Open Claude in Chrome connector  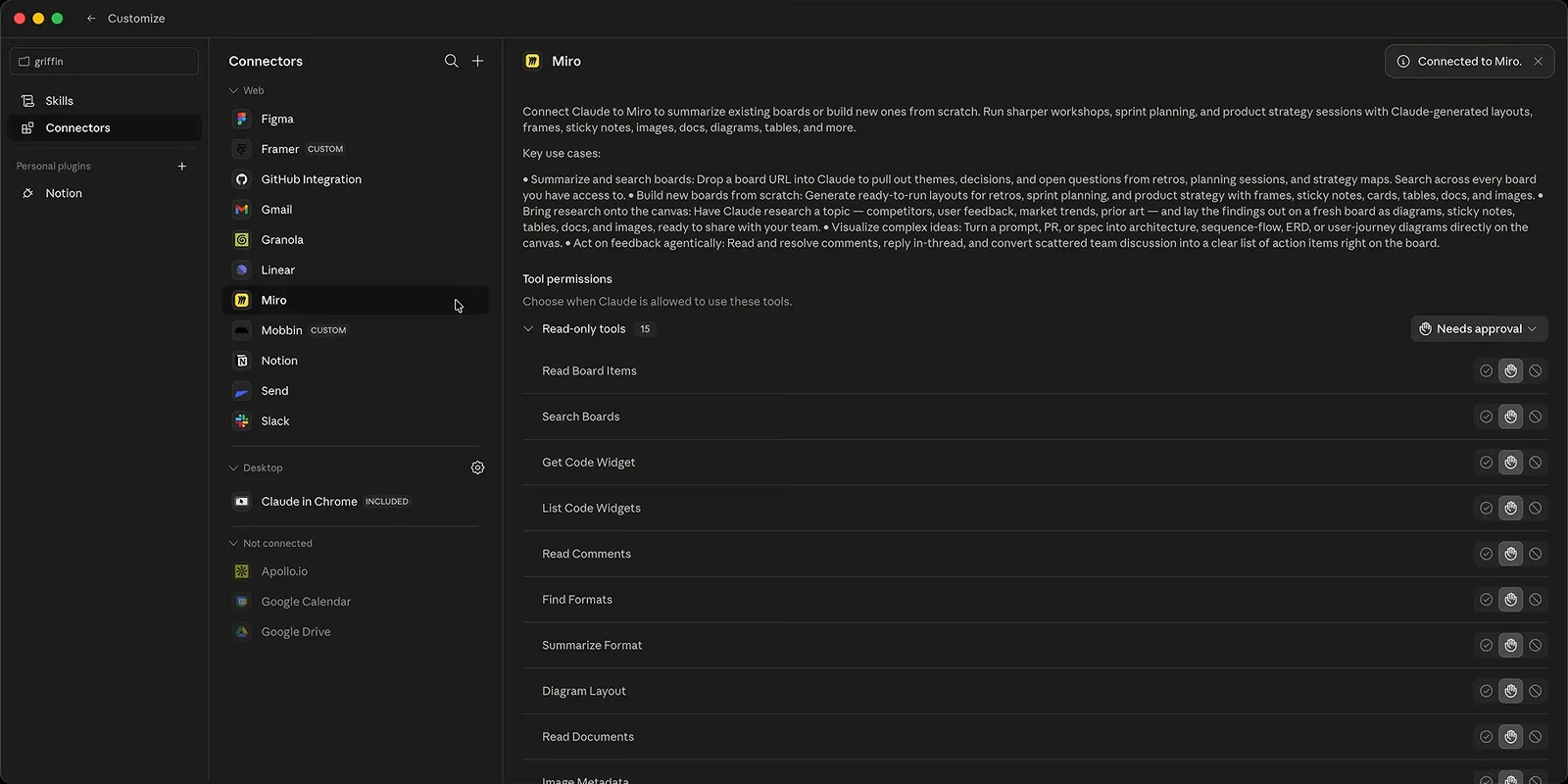click(x=356, y=502)
